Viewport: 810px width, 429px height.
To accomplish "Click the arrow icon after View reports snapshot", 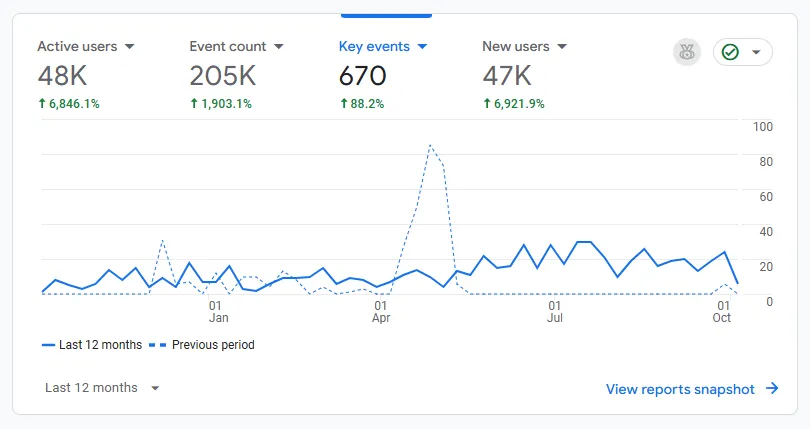I will (772, 389).
